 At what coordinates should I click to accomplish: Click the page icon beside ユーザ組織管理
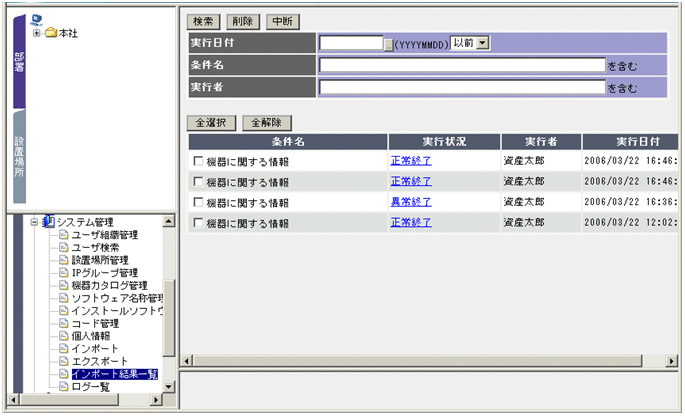(64, 235)
